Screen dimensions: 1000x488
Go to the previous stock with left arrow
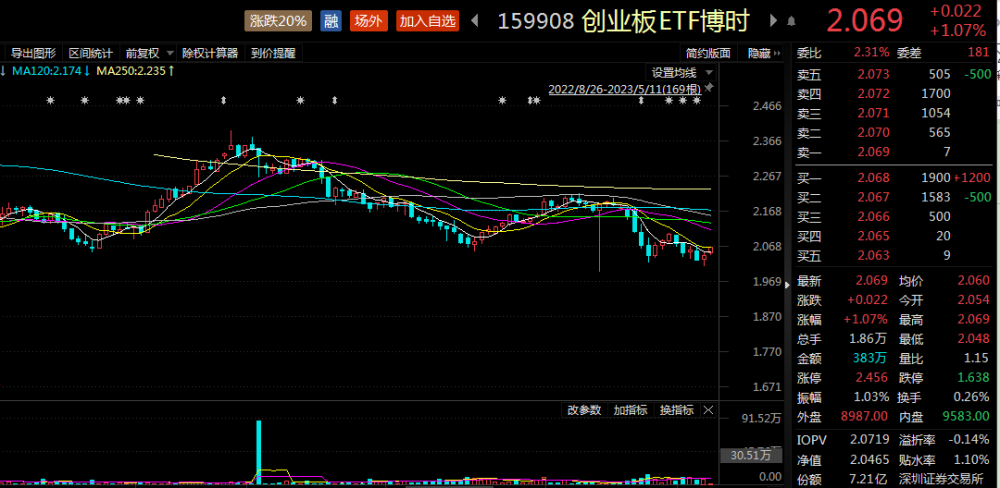pos(474,21)
